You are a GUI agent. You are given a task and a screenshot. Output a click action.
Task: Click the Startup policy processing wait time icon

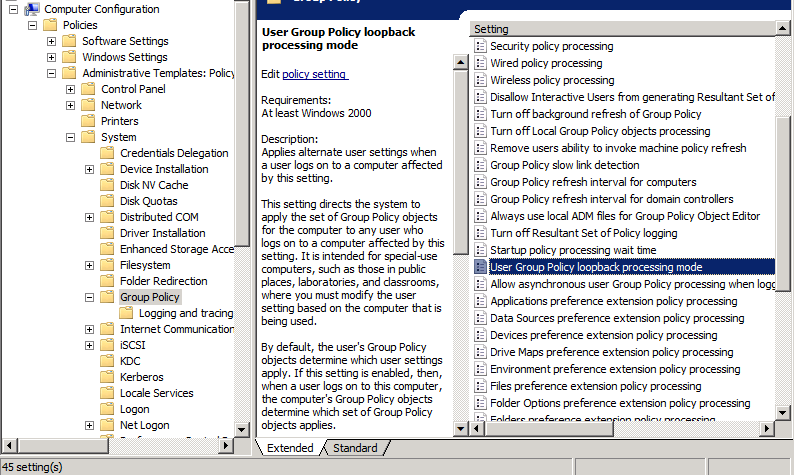point(480,250)
